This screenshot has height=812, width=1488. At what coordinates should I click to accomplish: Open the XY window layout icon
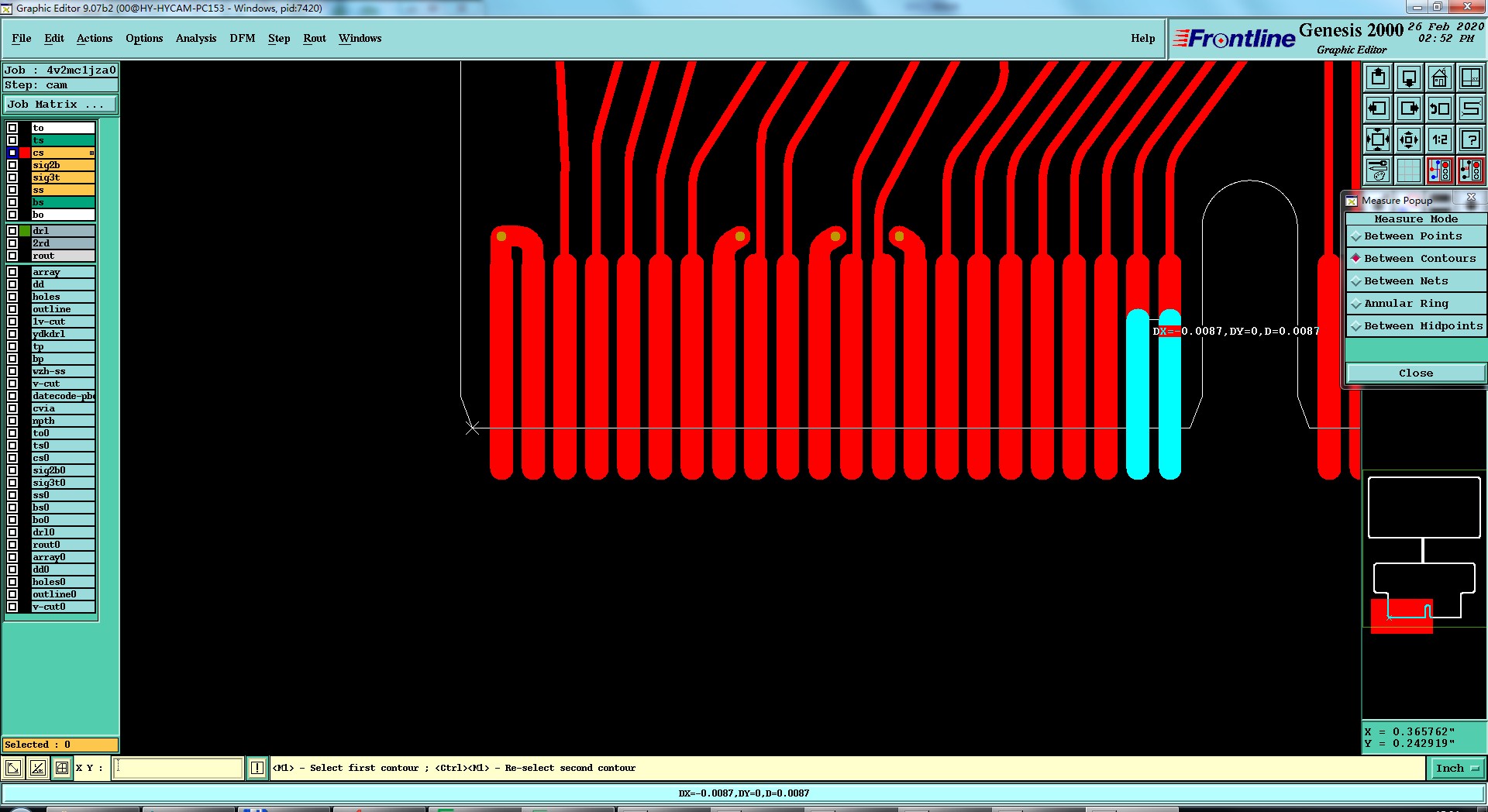(1471, 77)
